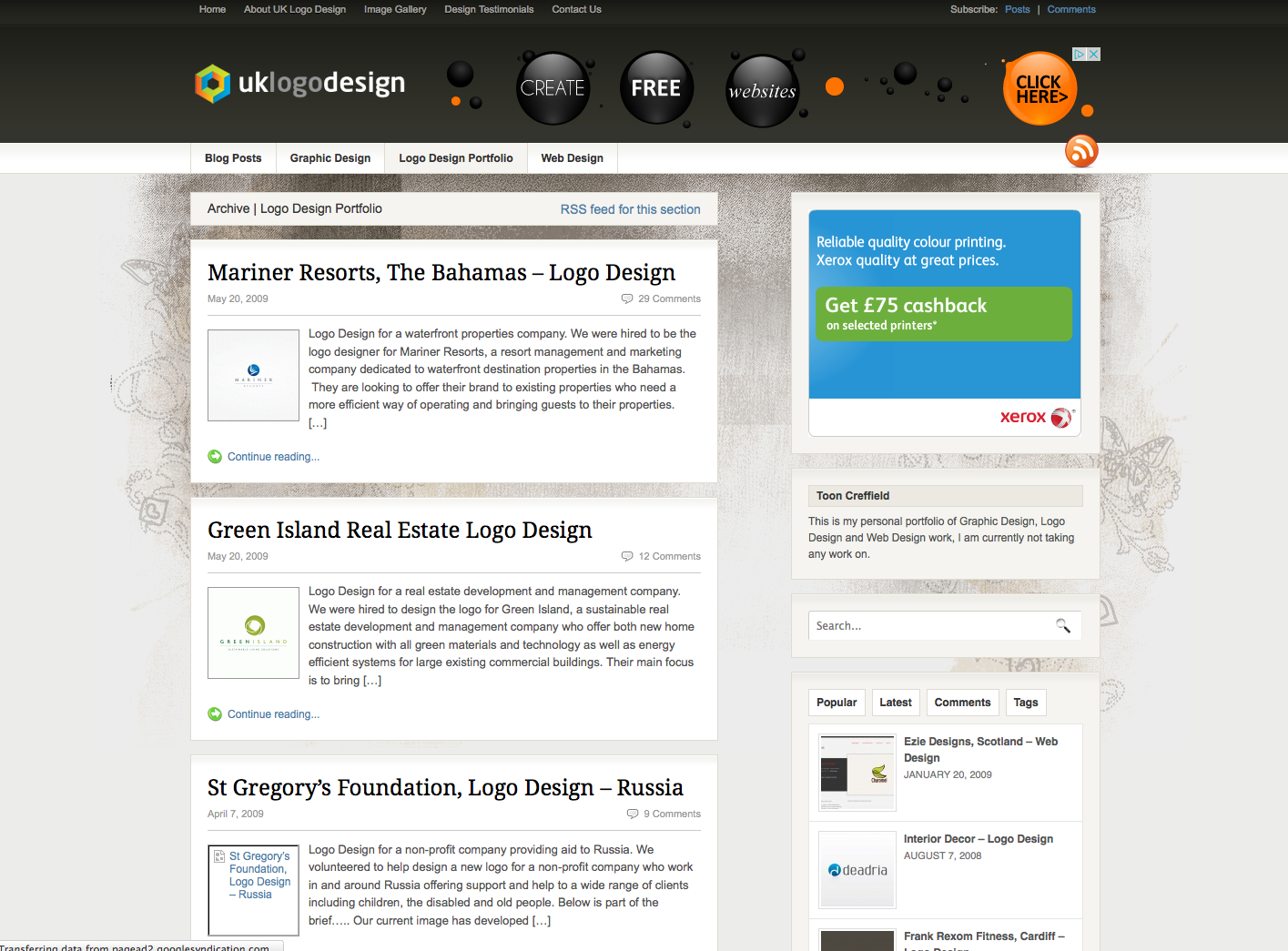
Task: Open RSS feed for this section
Action: click(631, 209)
